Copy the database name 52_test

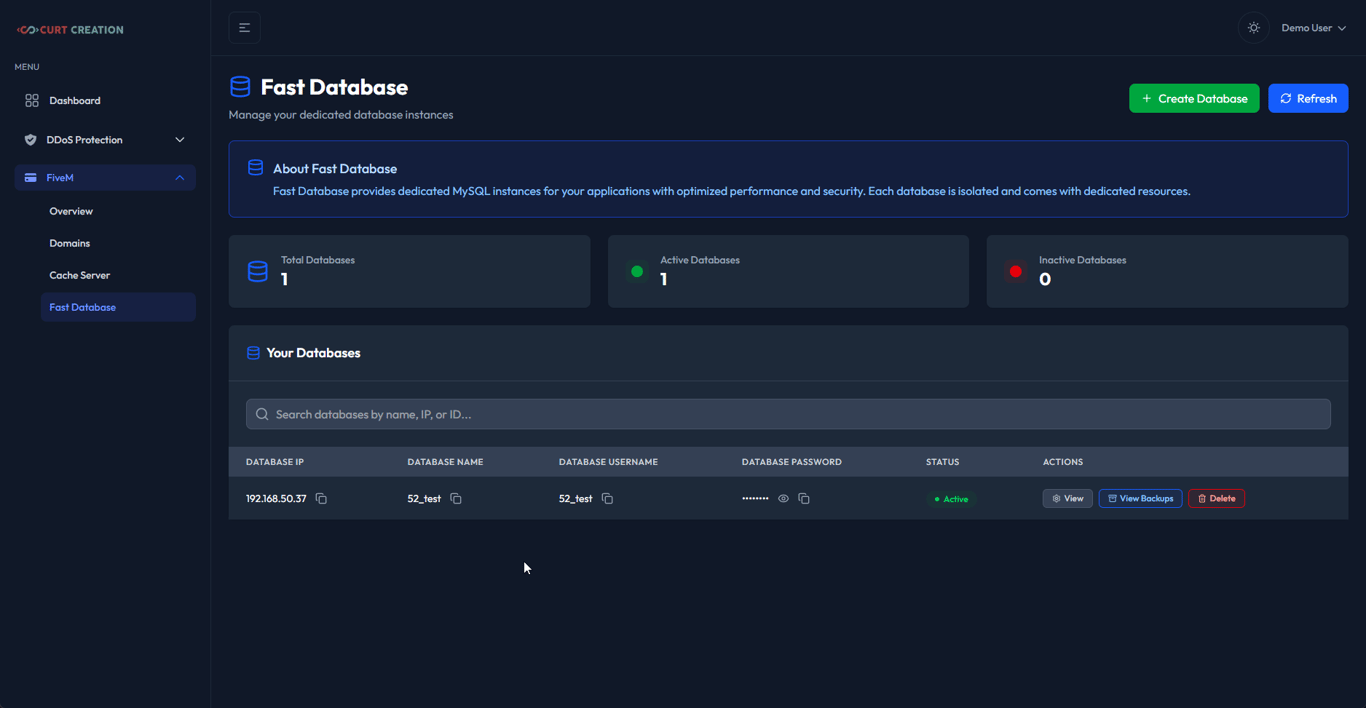[x=456, y=498]
